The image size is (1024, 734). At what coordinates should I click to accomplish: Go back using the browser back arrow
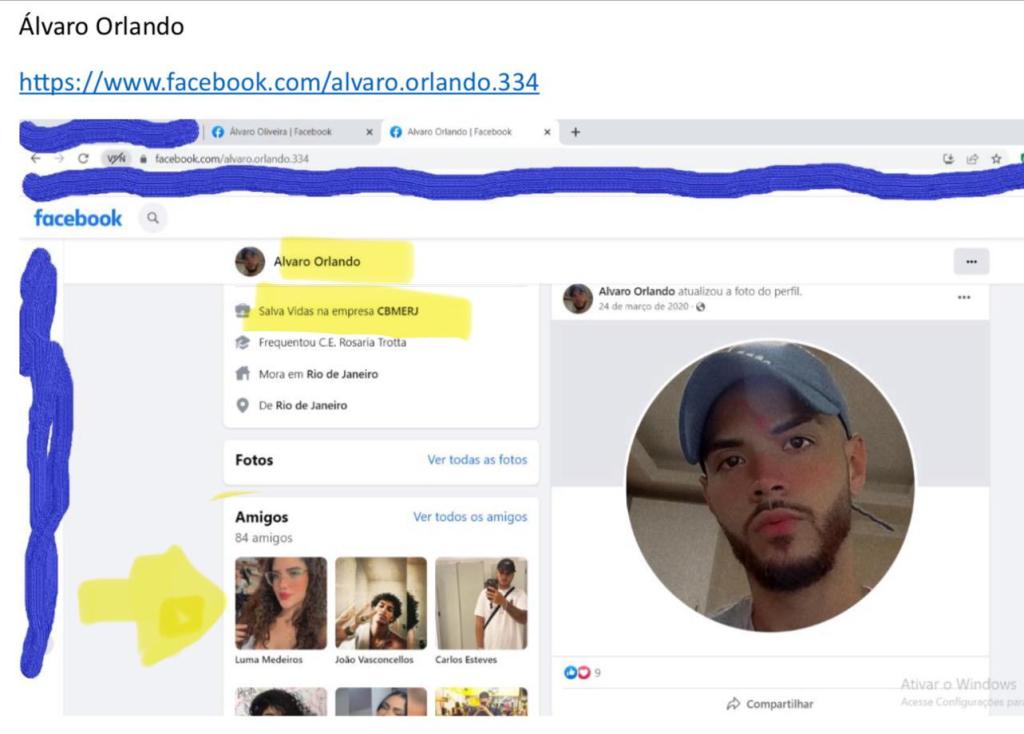pos(36,159)
